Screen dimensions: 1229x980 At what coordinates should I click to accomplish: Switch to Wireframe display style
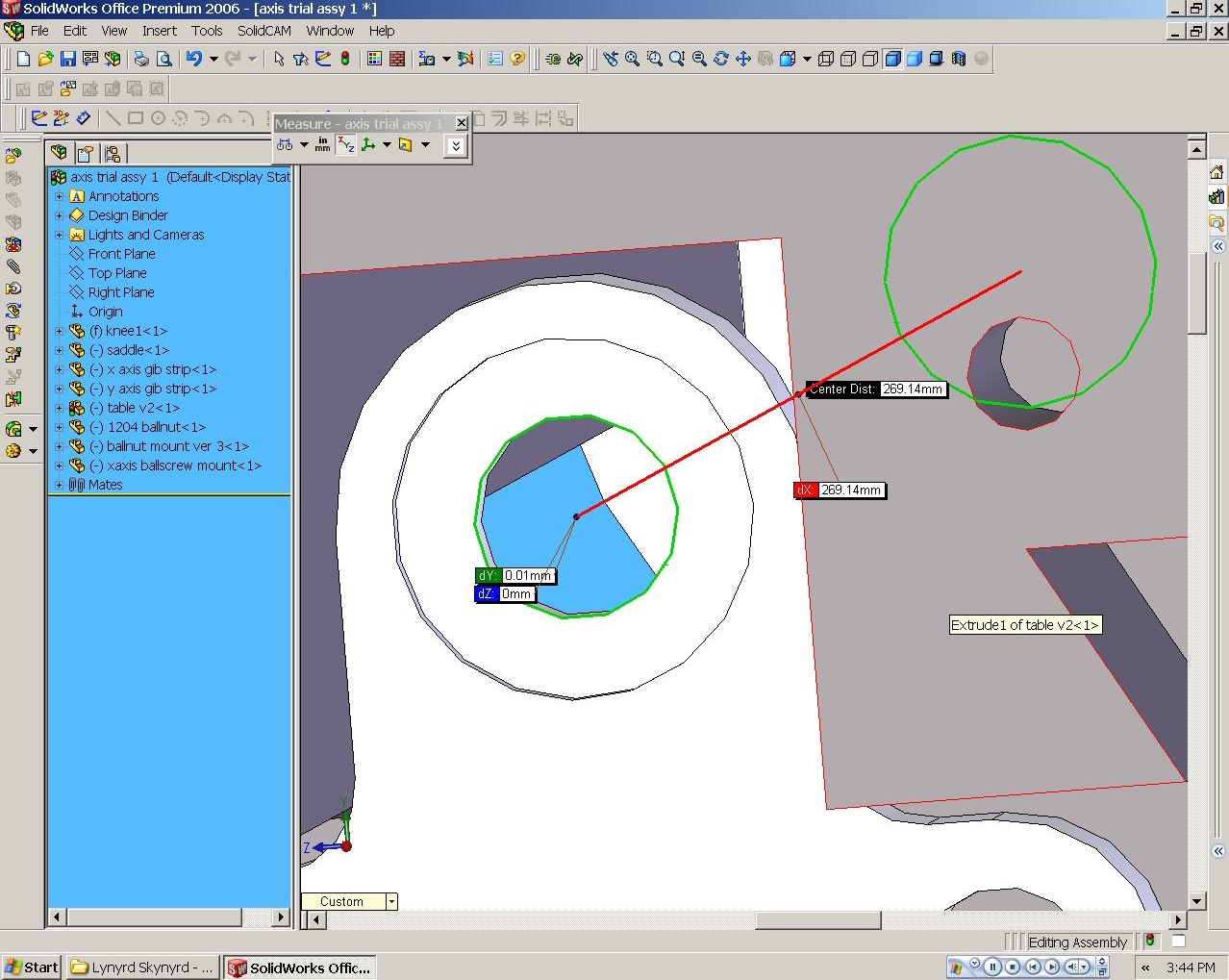pyautogui.click(x=826, y=60)
